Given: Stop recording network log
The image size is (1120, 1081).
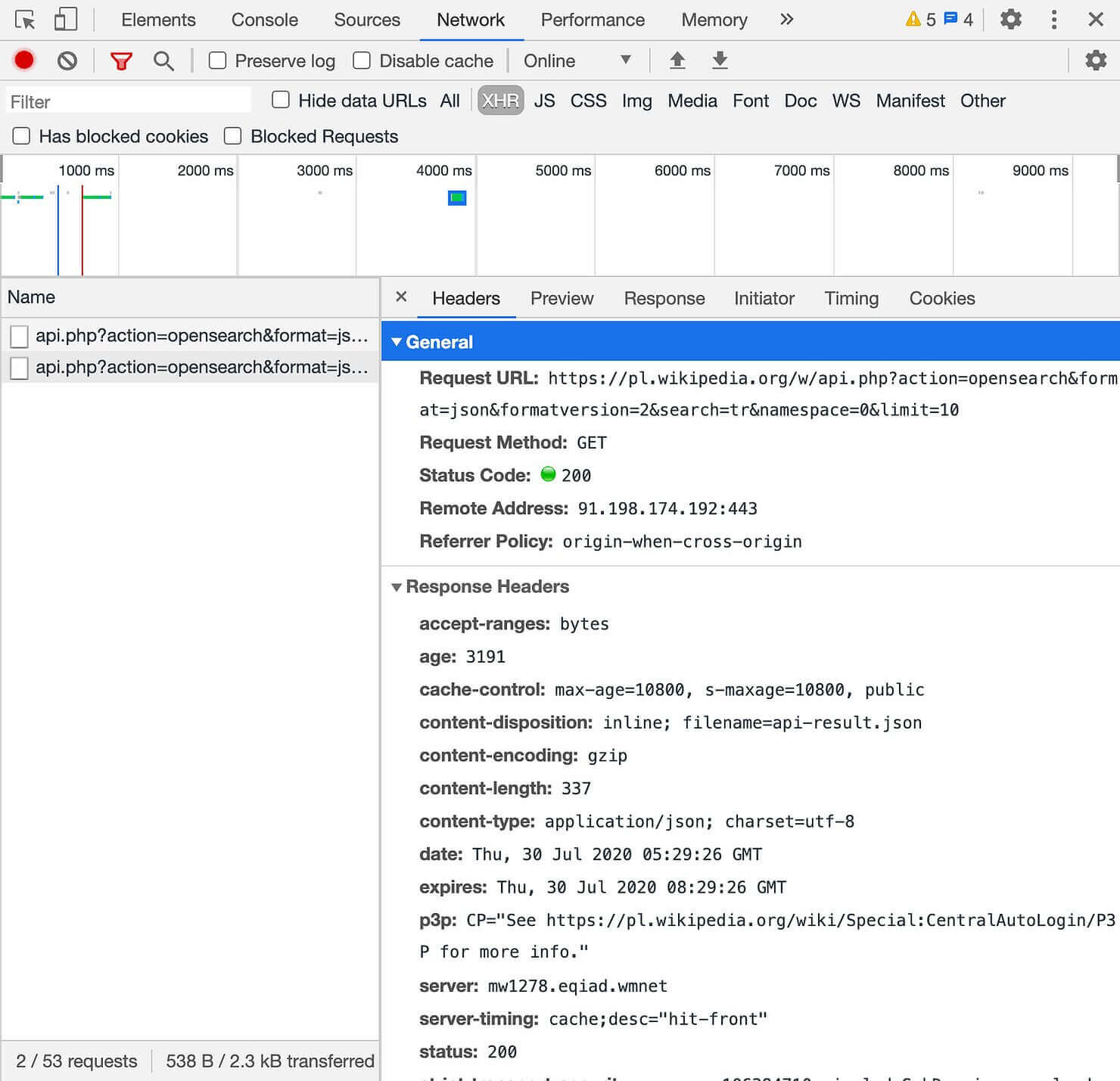Looking at the screenshot, I should point(23,61).
